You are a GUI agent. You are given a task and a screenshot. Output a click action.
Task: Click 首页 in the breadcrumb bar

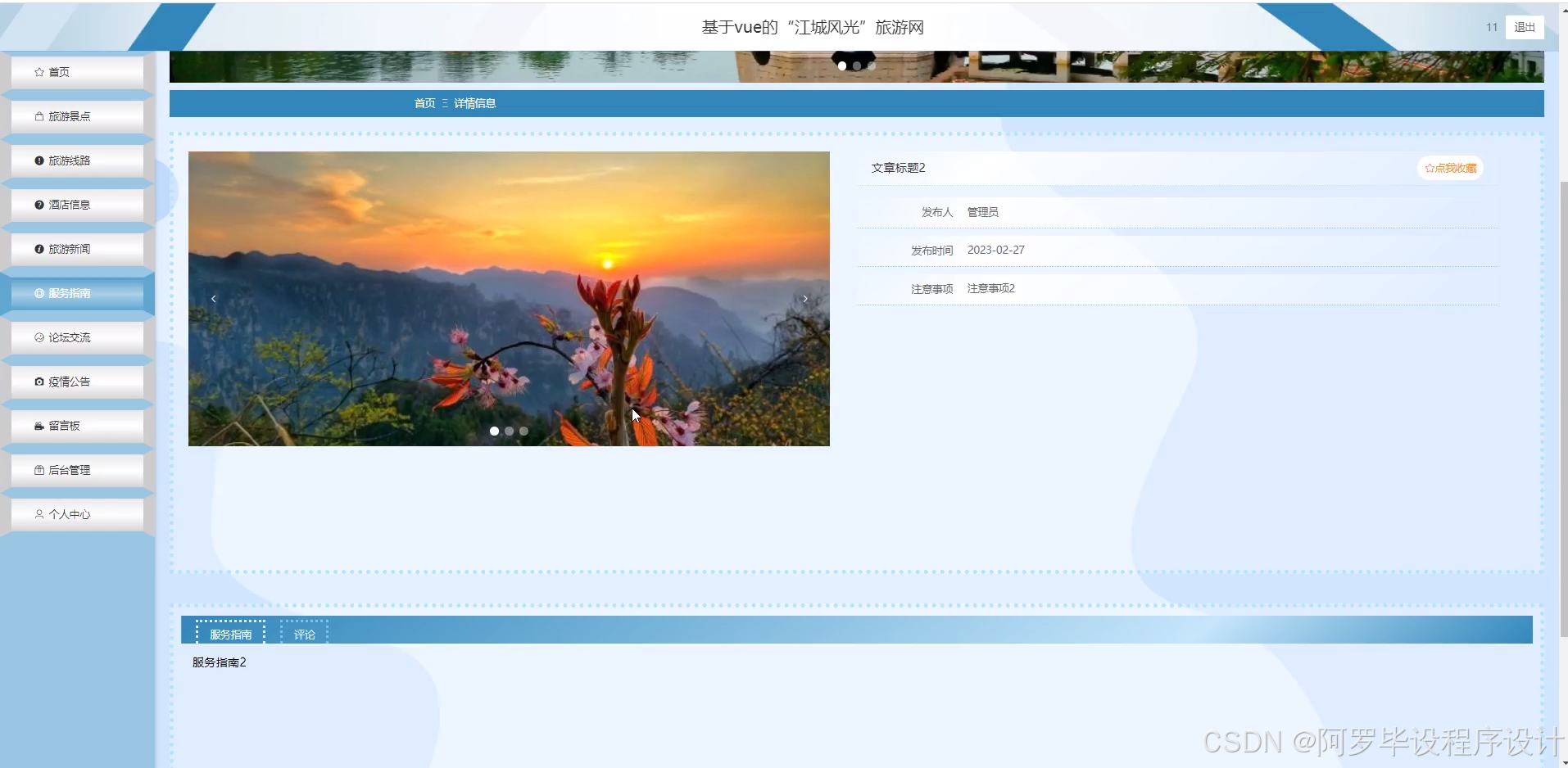pos(424,103)
